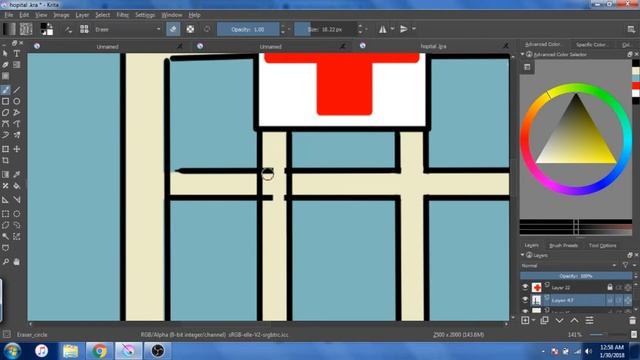The width and height of the screenshot is (640, 360).
Task: Open the brush editor dropdown icon
Action: [68, 29]
